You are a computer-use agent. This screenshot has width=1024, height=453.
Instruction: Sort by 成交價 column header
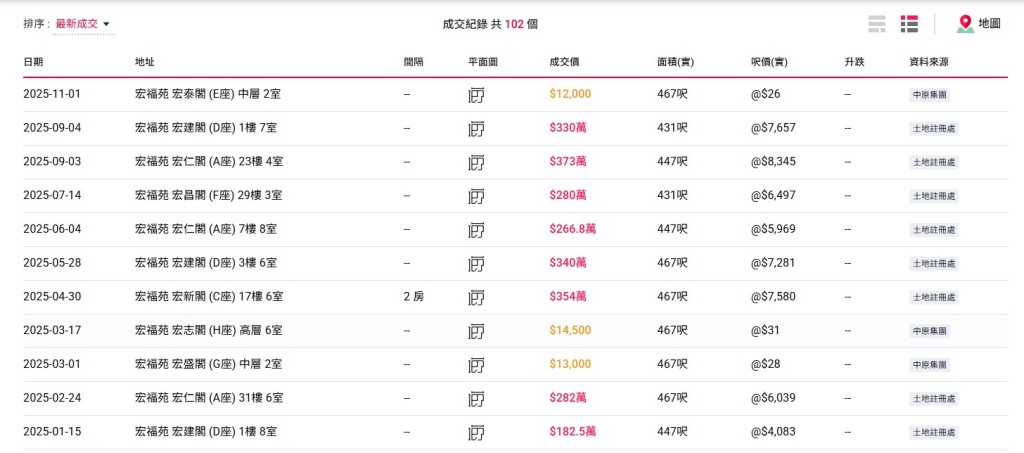[564, 62]
